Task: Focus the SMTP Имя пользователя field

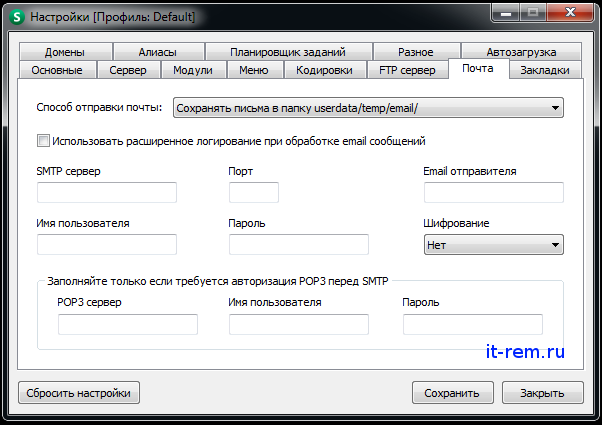Action: click(x=107, y=244)
